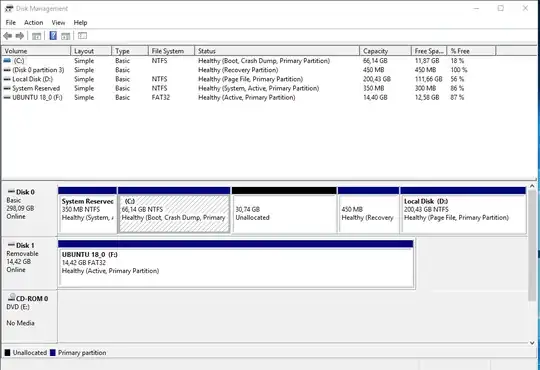Click the Disk 1 Removable label panel
The height and width of the screenshot is (370, 540).
coord(30,263)
